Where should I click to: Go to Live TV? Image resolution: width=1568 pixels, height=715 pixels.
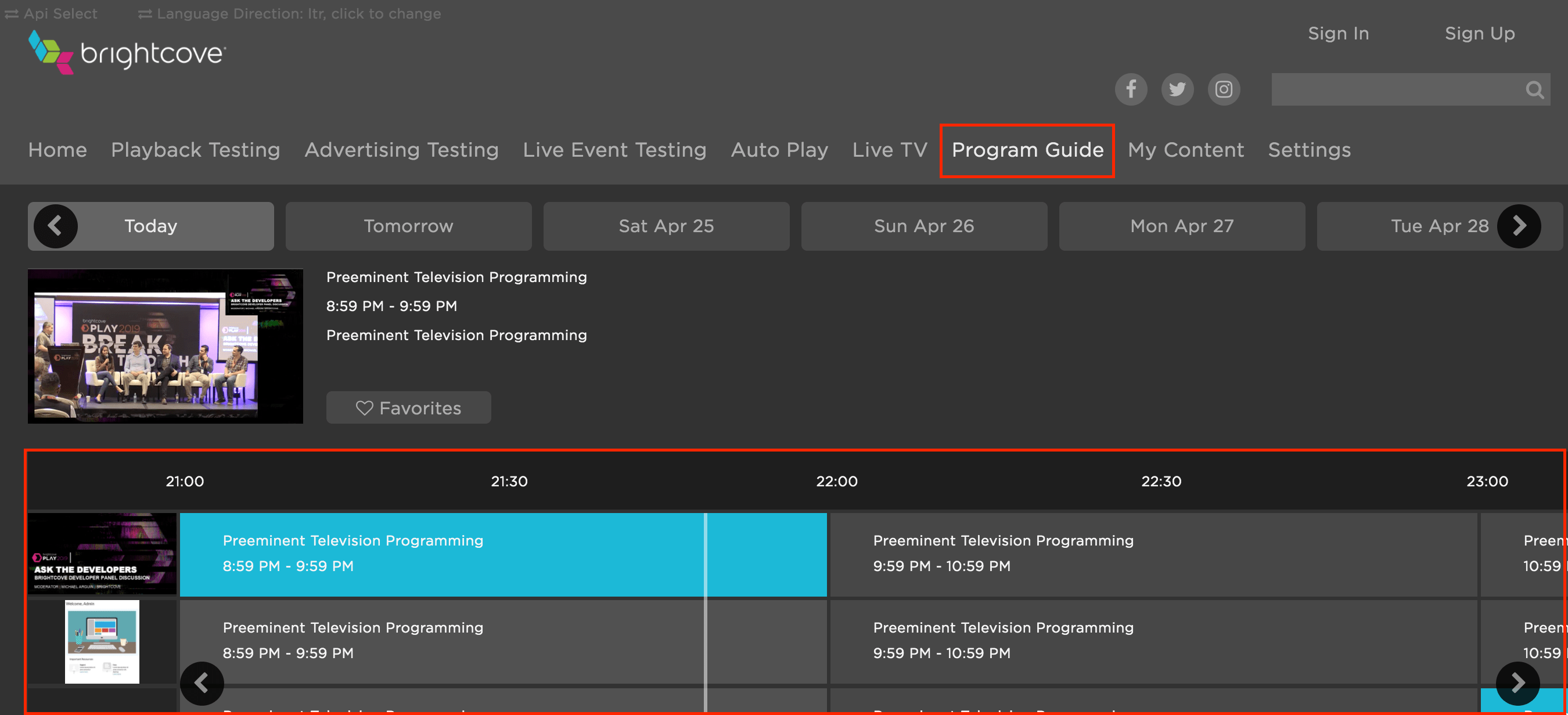point(889,150)
